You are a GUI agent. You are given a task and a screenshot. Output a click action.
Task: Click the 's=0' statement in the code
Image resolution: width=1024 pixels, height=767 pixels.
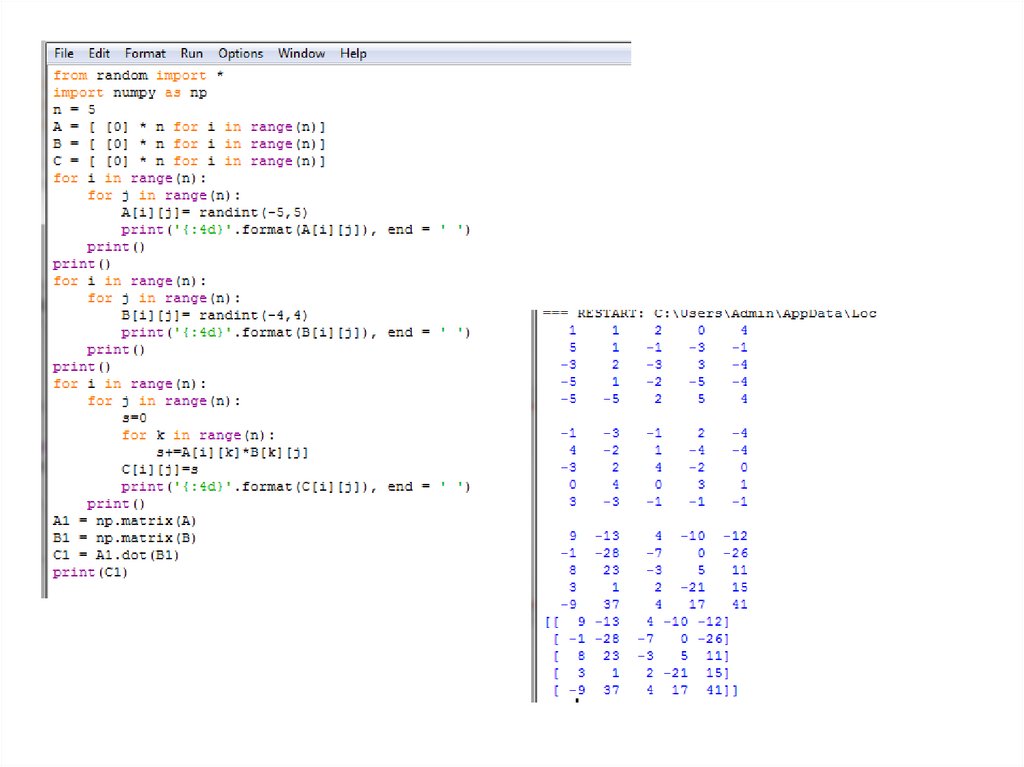tap(135, 418)
